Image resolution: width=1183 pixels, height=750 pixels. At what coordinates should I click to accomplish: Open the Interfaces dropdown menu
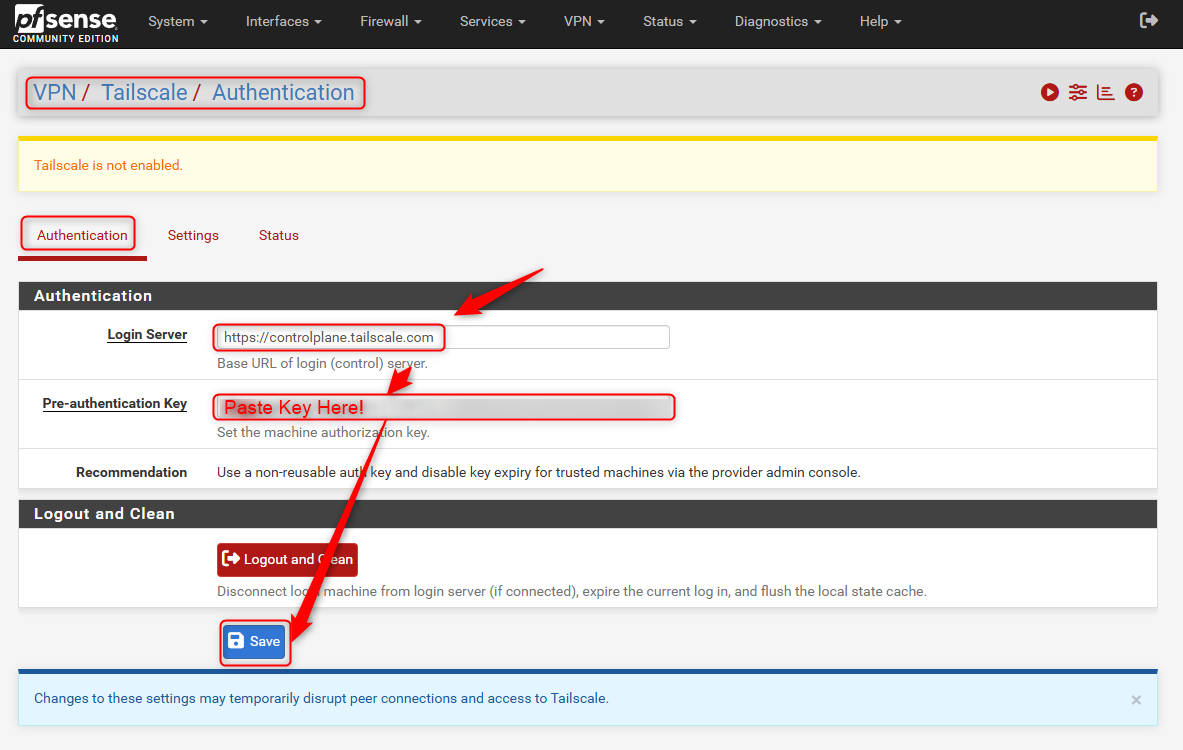284,21
